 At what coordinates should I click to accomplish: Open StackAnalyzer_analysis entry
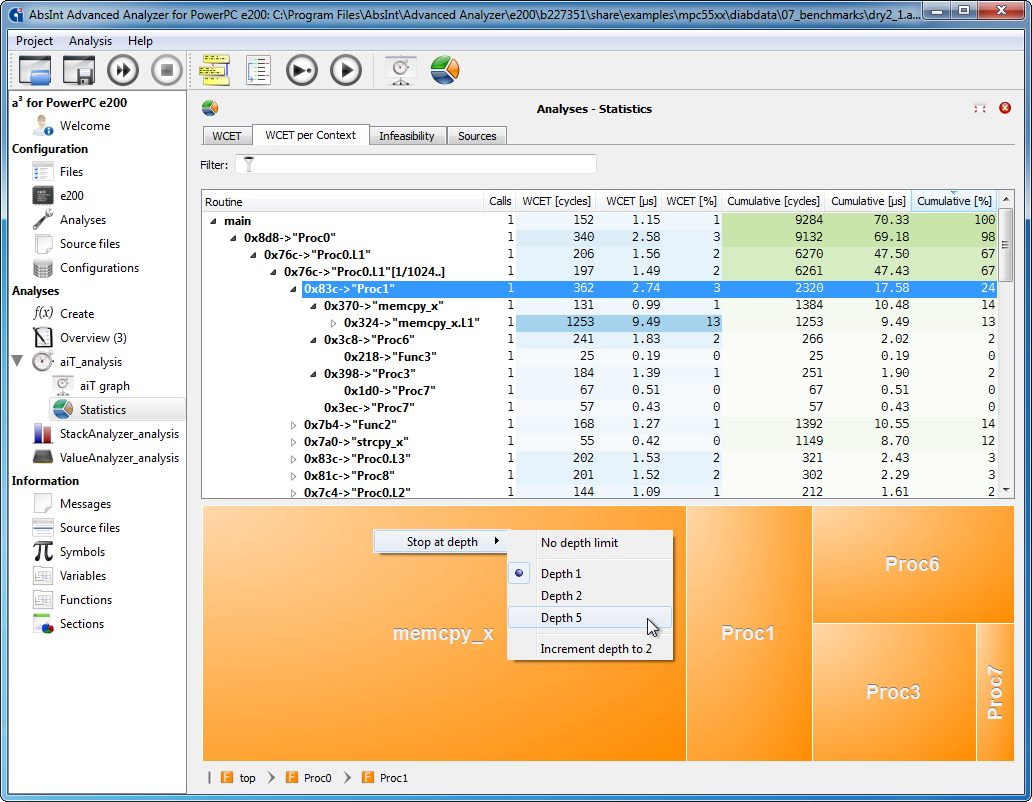tap(118, 434)
